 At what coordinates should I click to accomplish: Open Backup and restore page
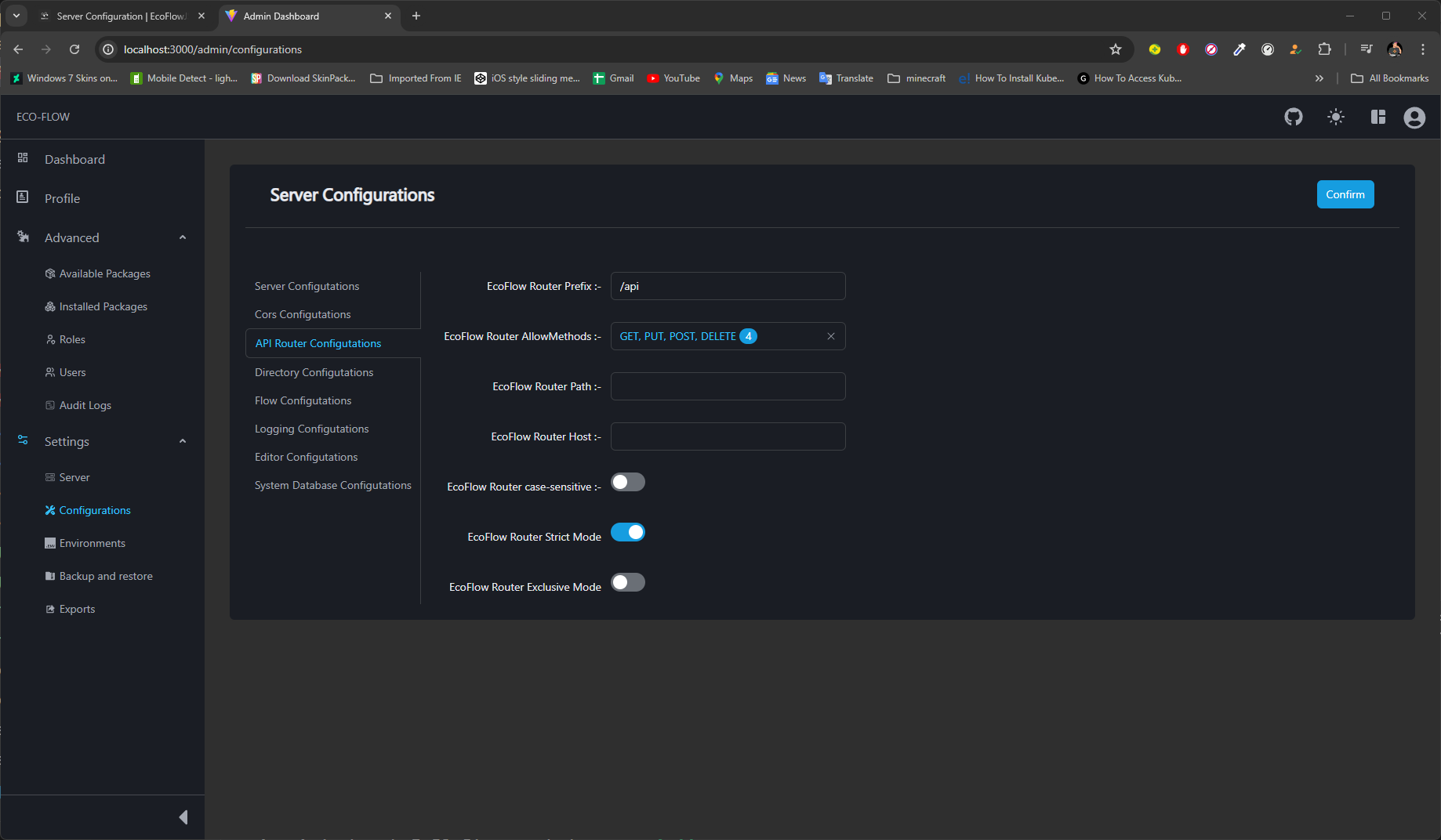coord(105,576)
